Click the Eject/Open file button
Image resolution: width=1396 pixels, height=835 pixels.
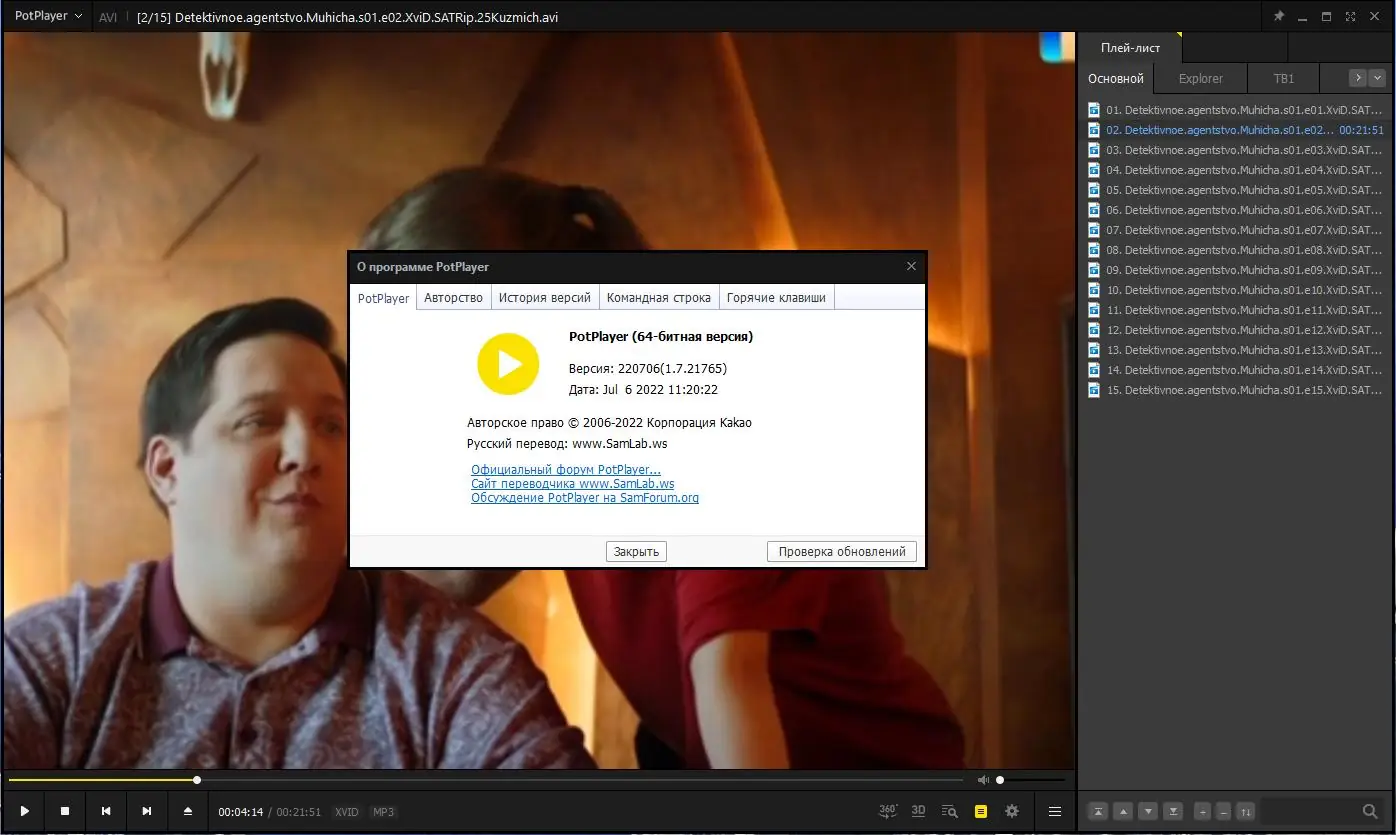pos(188,811)
